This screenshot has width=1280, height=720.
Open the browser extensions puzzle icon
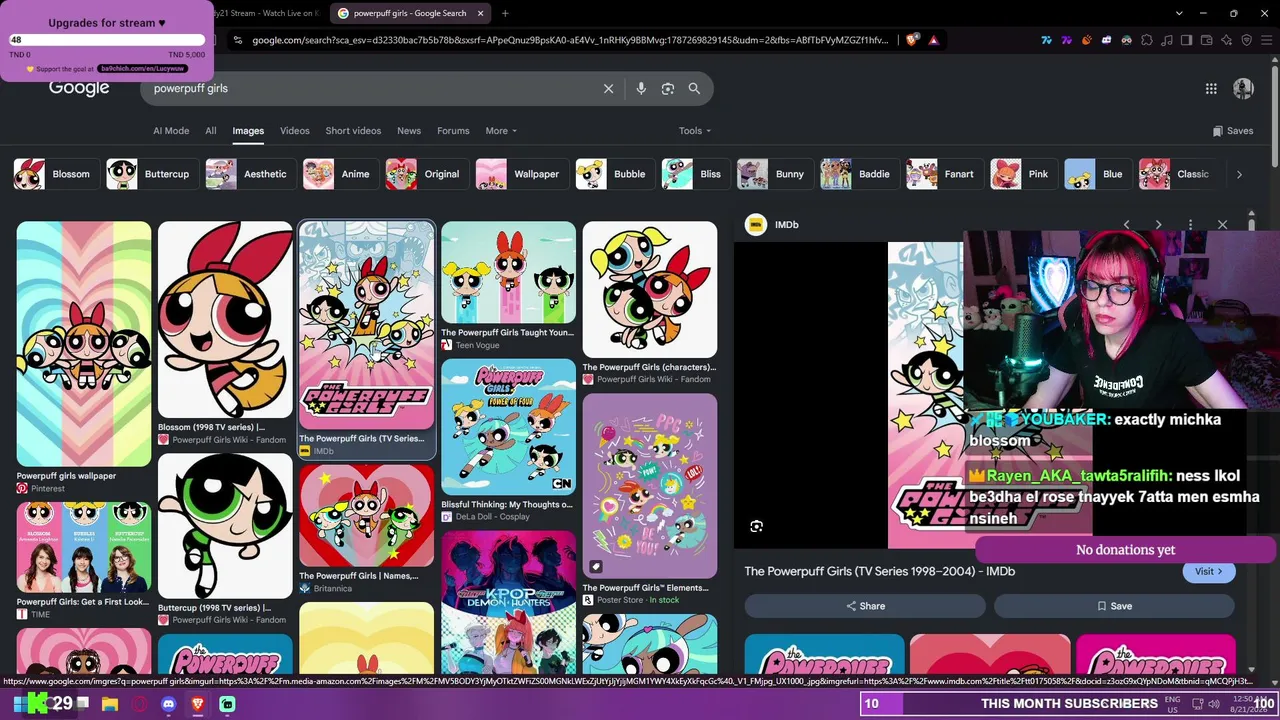(x=1147, y=40)
